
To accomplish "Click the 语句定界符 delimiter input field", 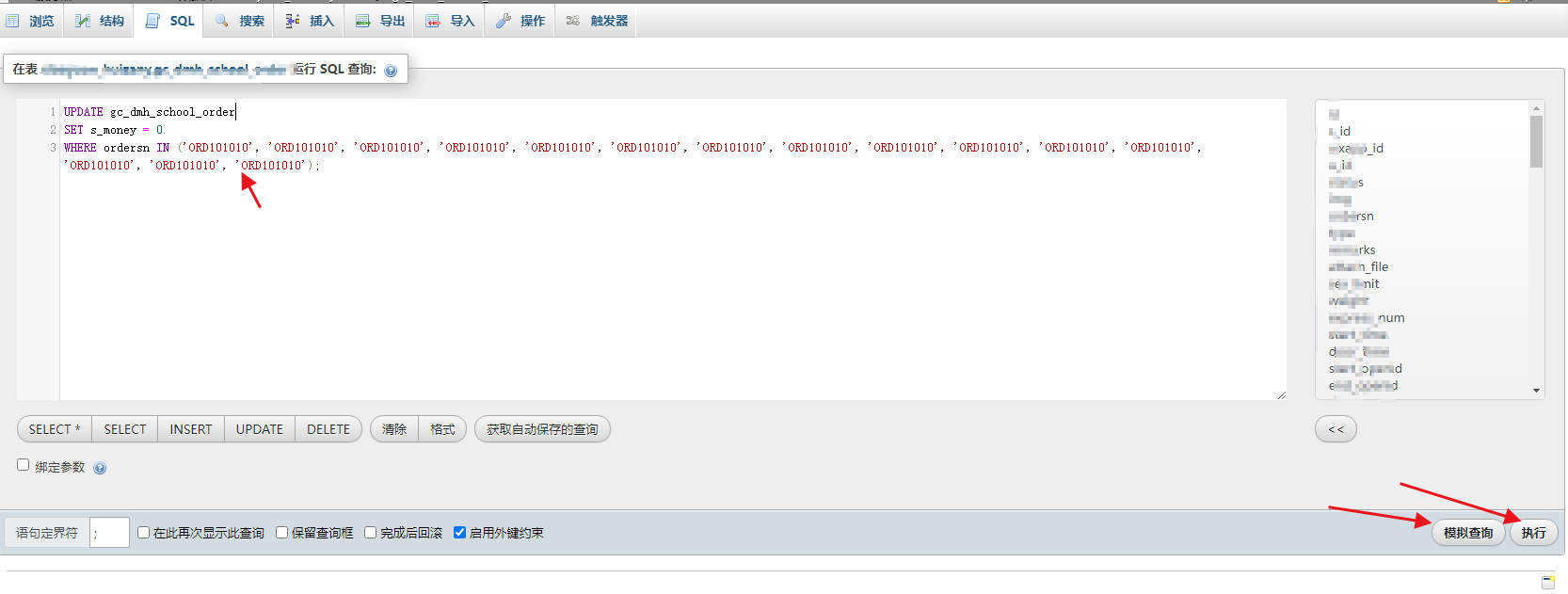I will (x=109, y=533).
